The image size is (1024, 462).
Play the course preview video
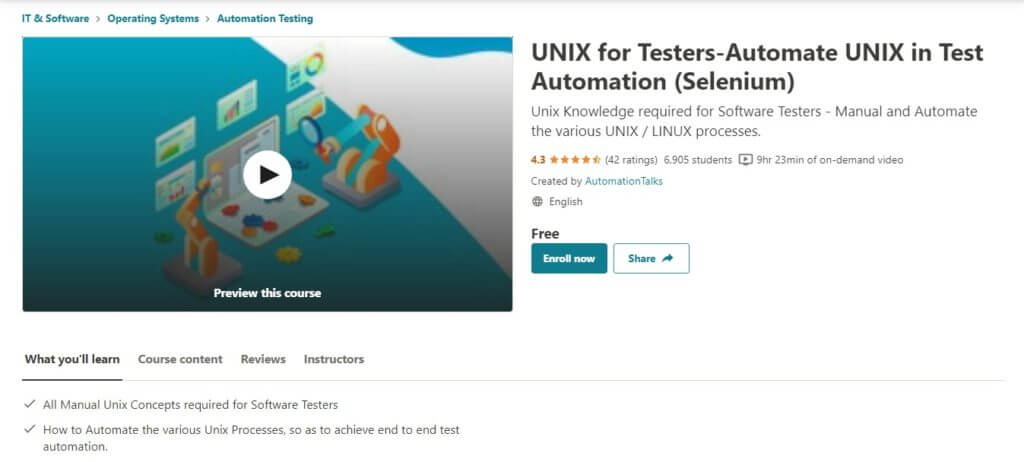tap(267, 174)
